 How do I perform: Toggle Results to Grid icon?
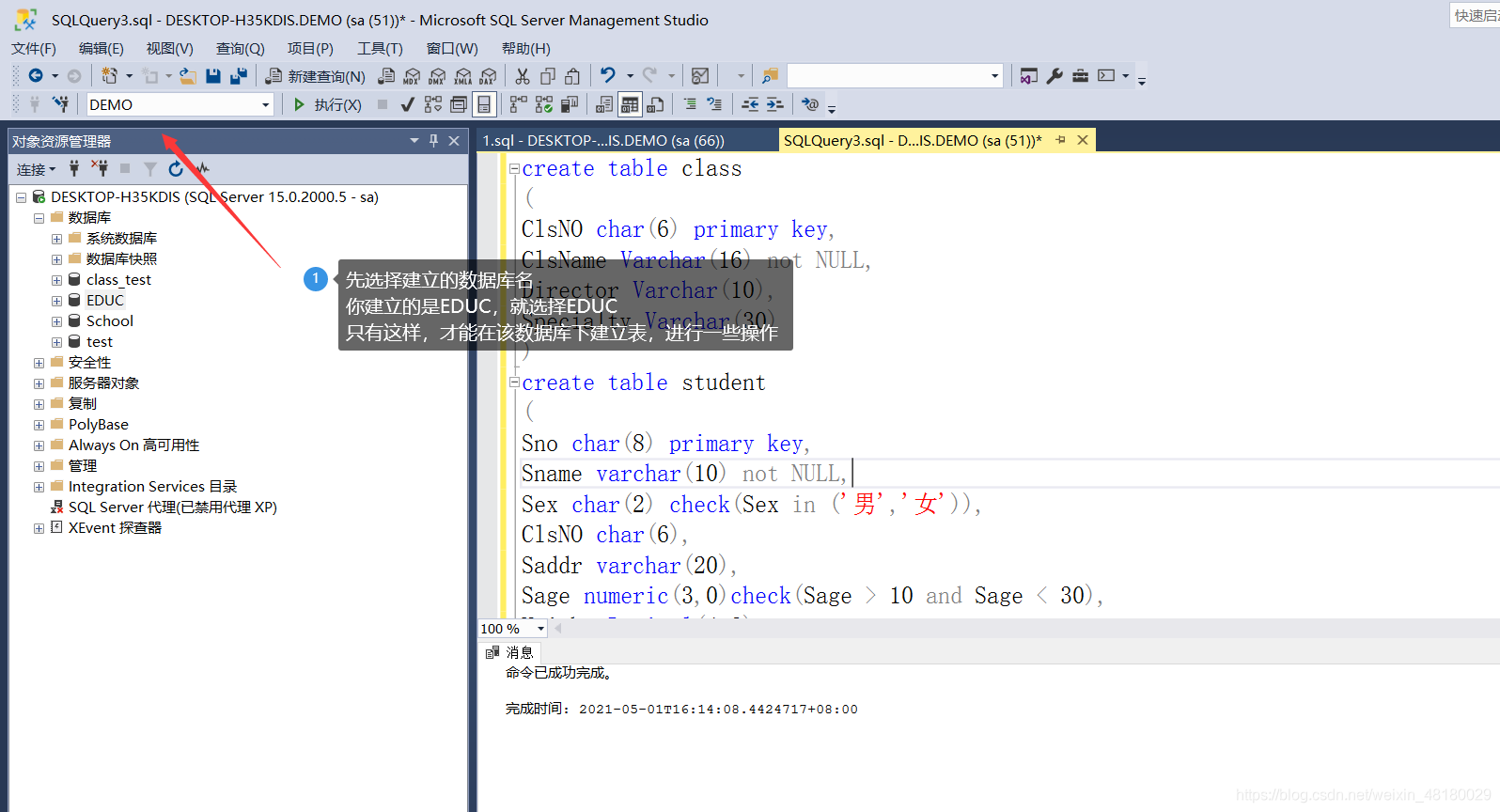630,104
